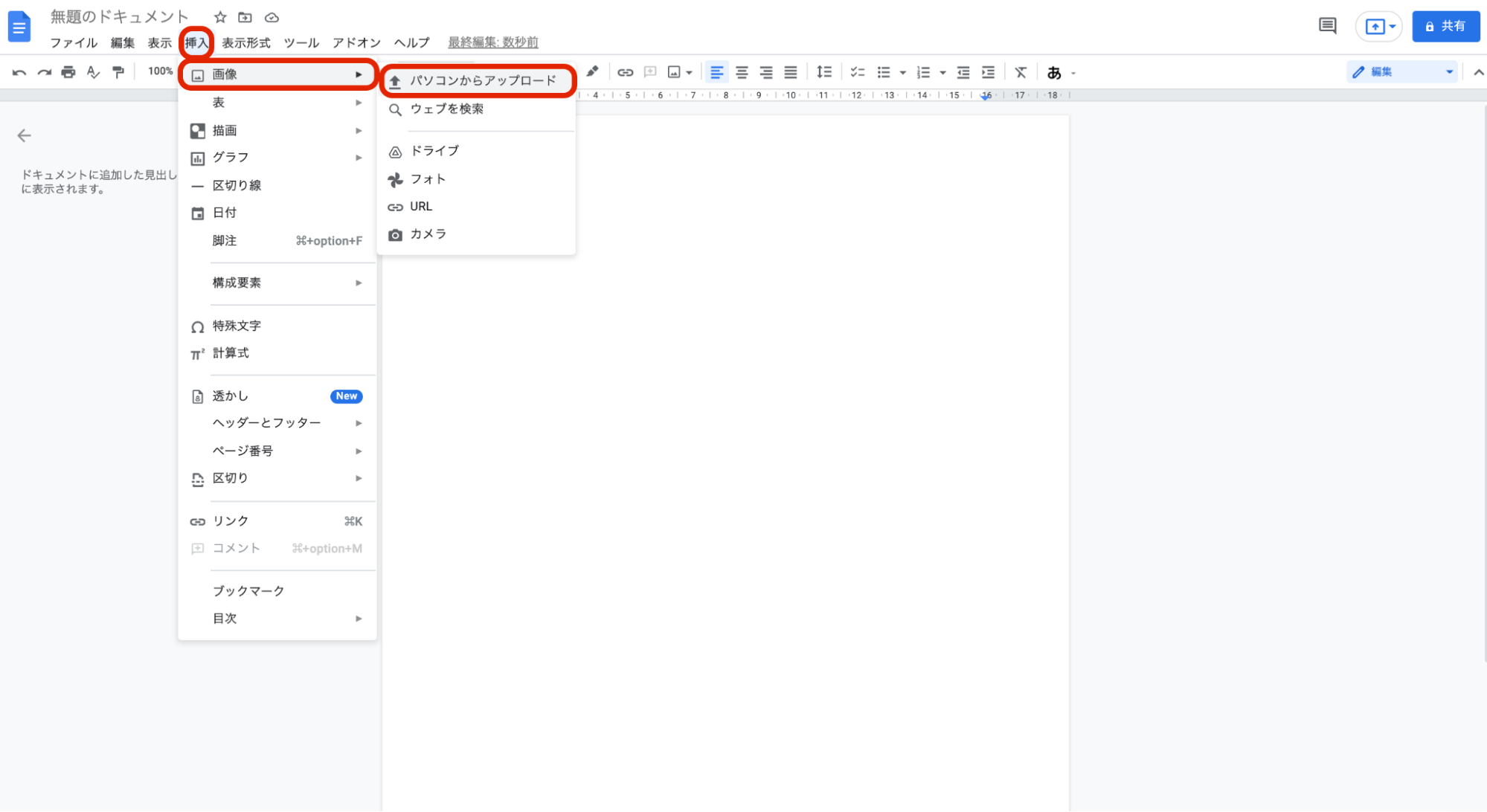Insert a numbered list
This screenshot has height=812, width=1487.
click(x=923, y=72)
